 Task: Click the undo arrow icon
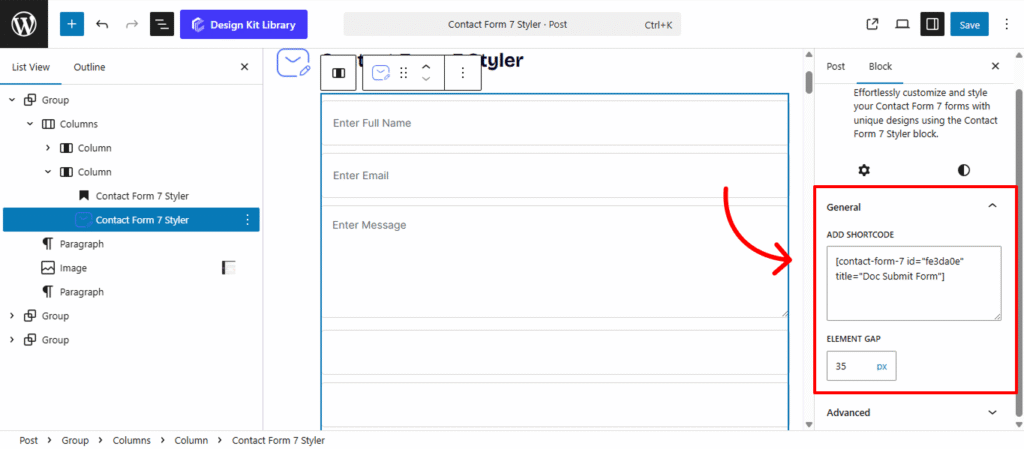102,24
